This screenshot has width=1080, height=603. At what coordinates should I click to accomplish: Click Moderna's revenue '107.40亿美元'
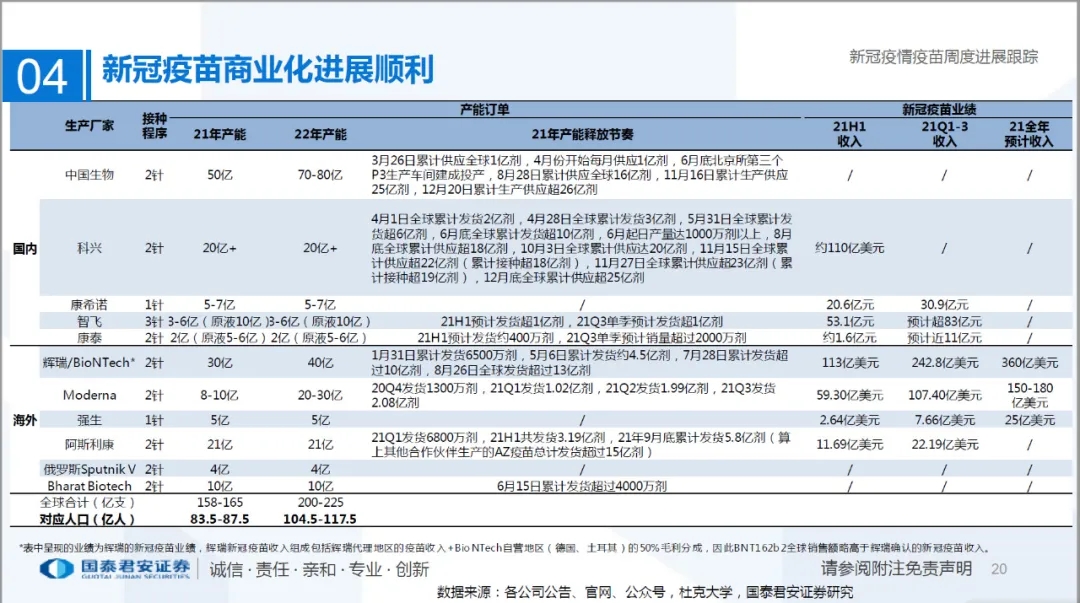coord(944,395)
